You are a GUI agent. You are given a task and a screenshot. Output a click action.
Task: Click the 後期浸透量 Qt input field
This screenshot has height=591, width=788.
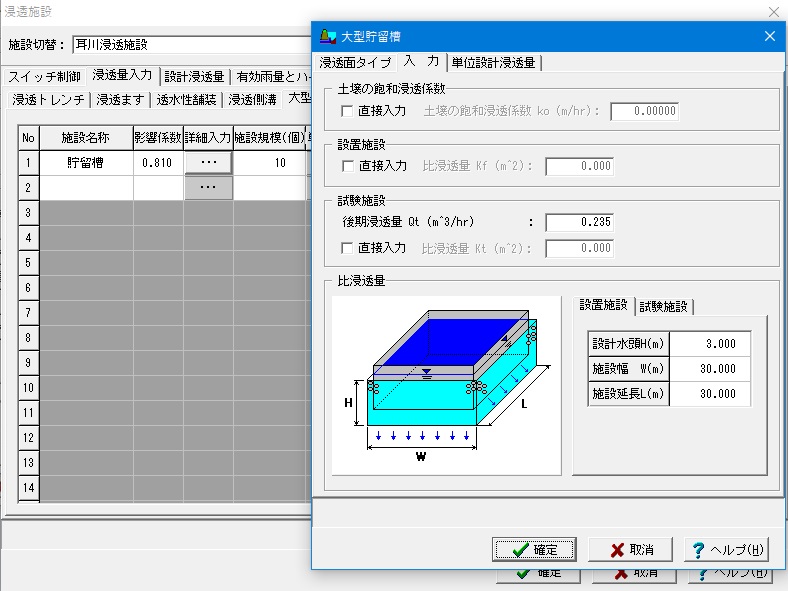[x=579, y=222]
